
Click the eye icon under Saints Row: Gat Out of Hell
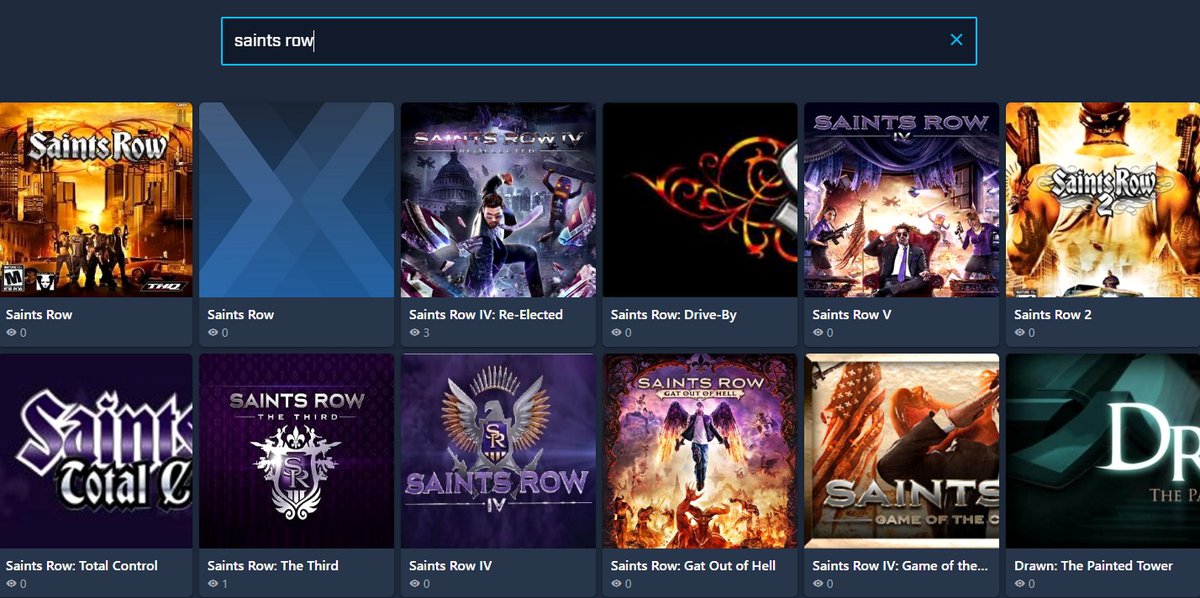(x=616, y=584)
